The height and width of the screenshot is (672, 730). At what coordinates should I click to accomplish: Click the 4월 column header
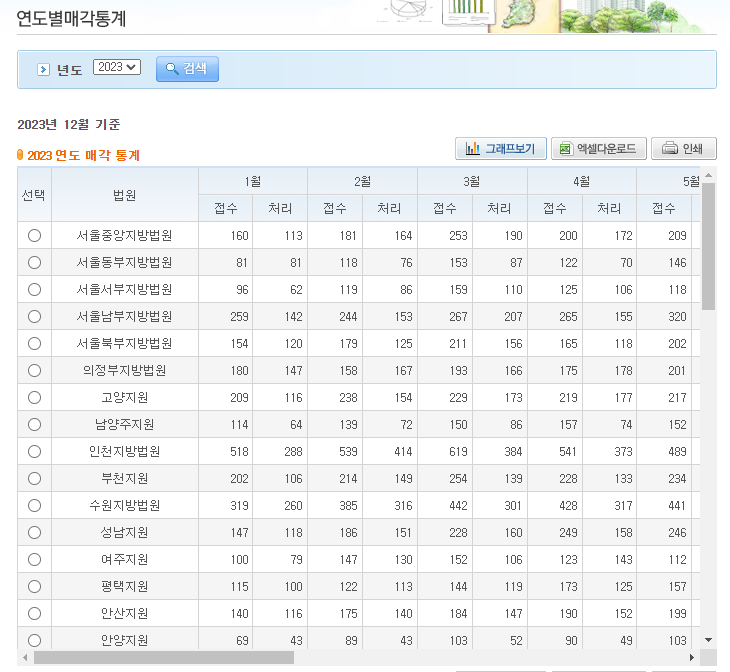[581, 181]
